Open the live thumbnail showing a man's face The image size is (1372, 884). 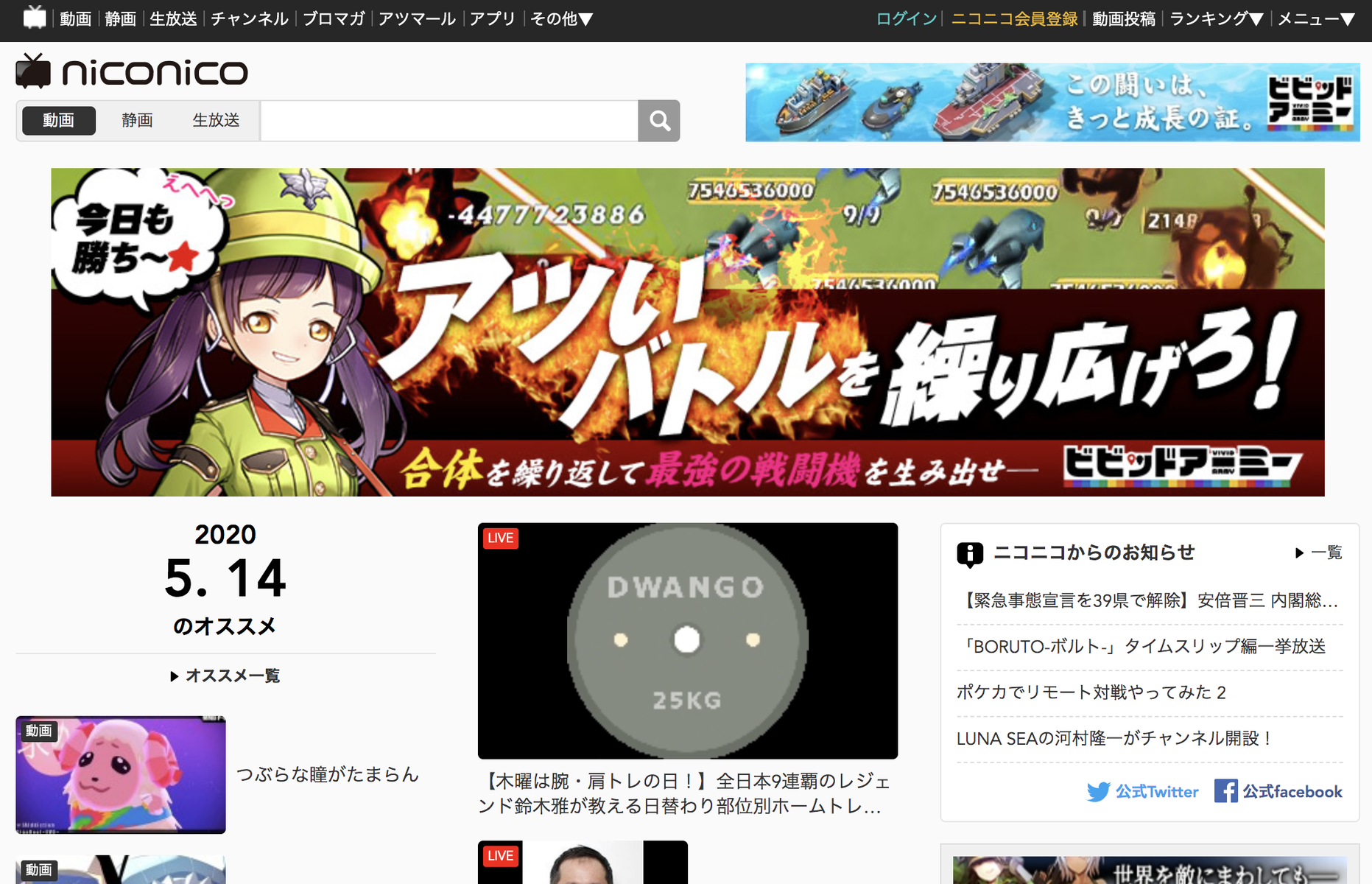[x=583, y=863]
